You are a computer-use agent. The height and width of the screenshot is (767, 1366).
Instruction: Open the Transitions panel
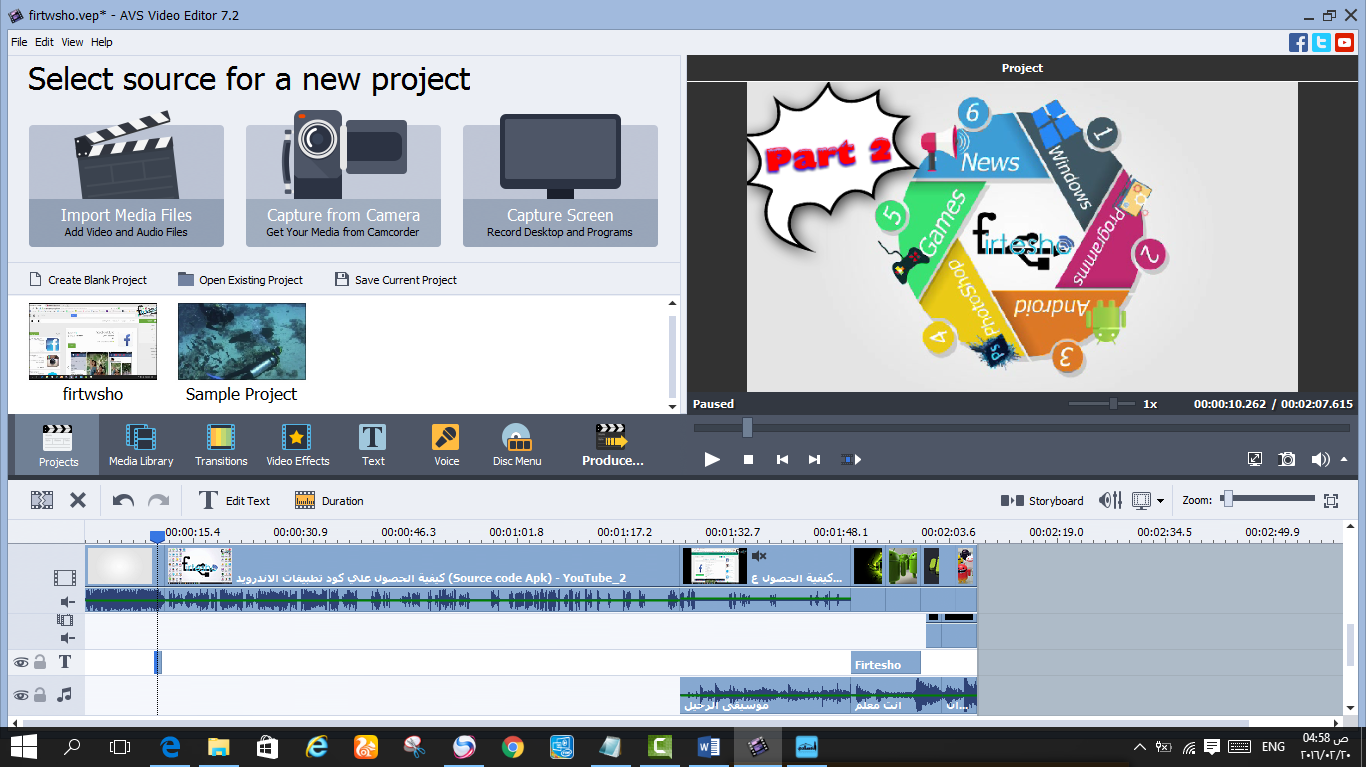click(221, 445)
